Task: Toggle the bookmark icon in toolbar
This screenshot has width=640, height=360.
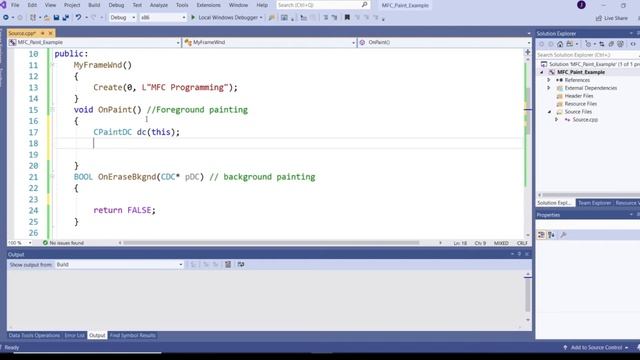Action: click(347, 18)
